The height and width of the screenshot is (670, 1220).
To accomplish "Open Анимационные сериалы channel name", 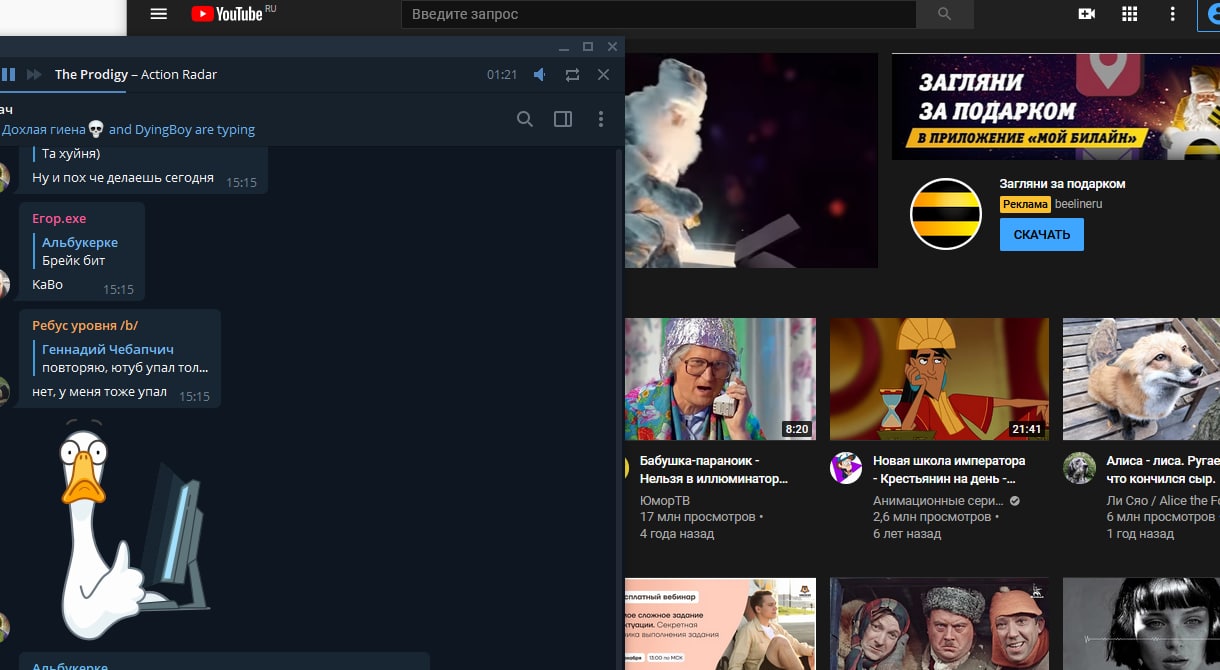I will (x=938, y=500).
